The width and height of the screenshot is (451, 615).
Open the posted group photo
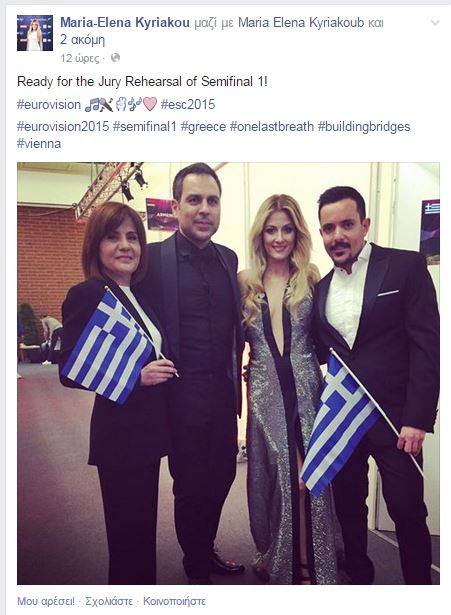click(x=228, y=373)
